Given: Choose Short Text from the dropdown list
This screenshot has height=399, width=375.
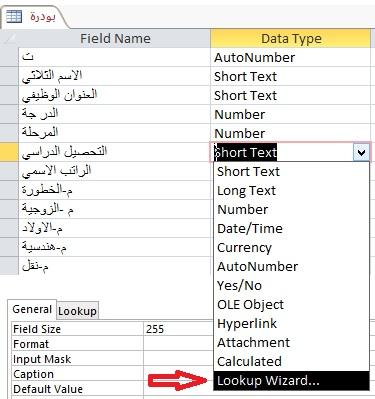Looking at the screenshot, I should coord(291,172).
